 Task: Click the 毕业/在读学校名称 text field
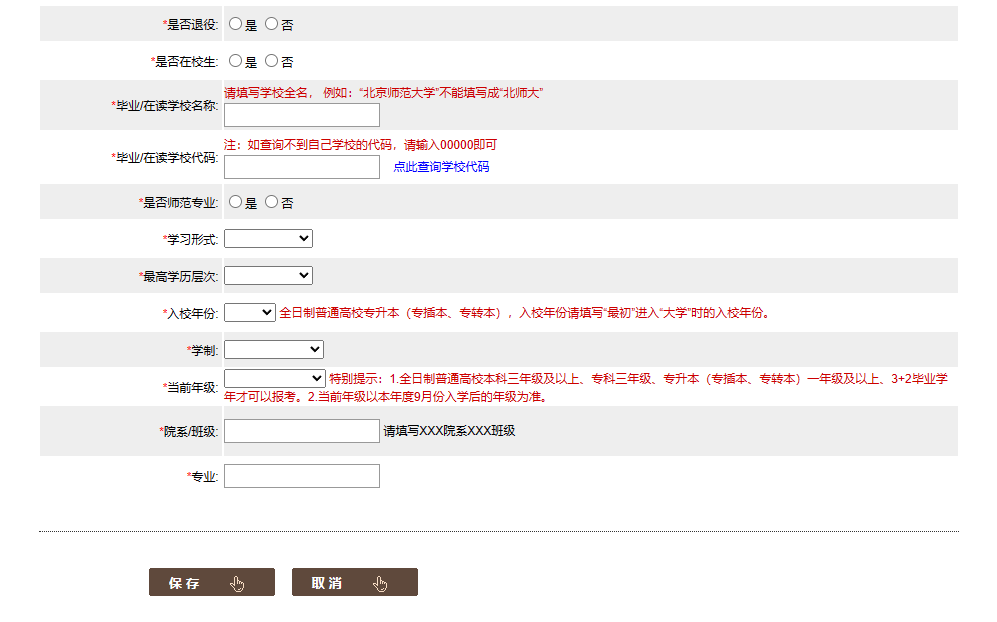coord(301,115)
